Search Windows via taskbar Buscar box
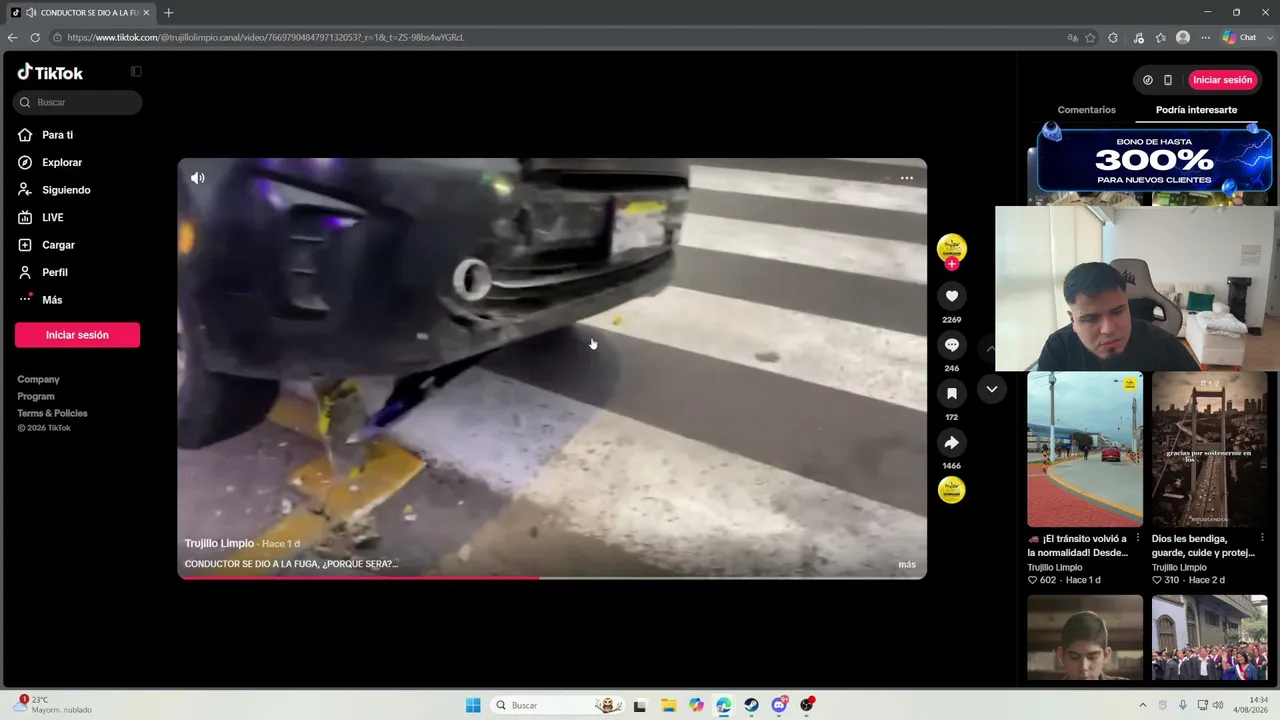Screen dimensions: 1280x720 tap(559, 705)
